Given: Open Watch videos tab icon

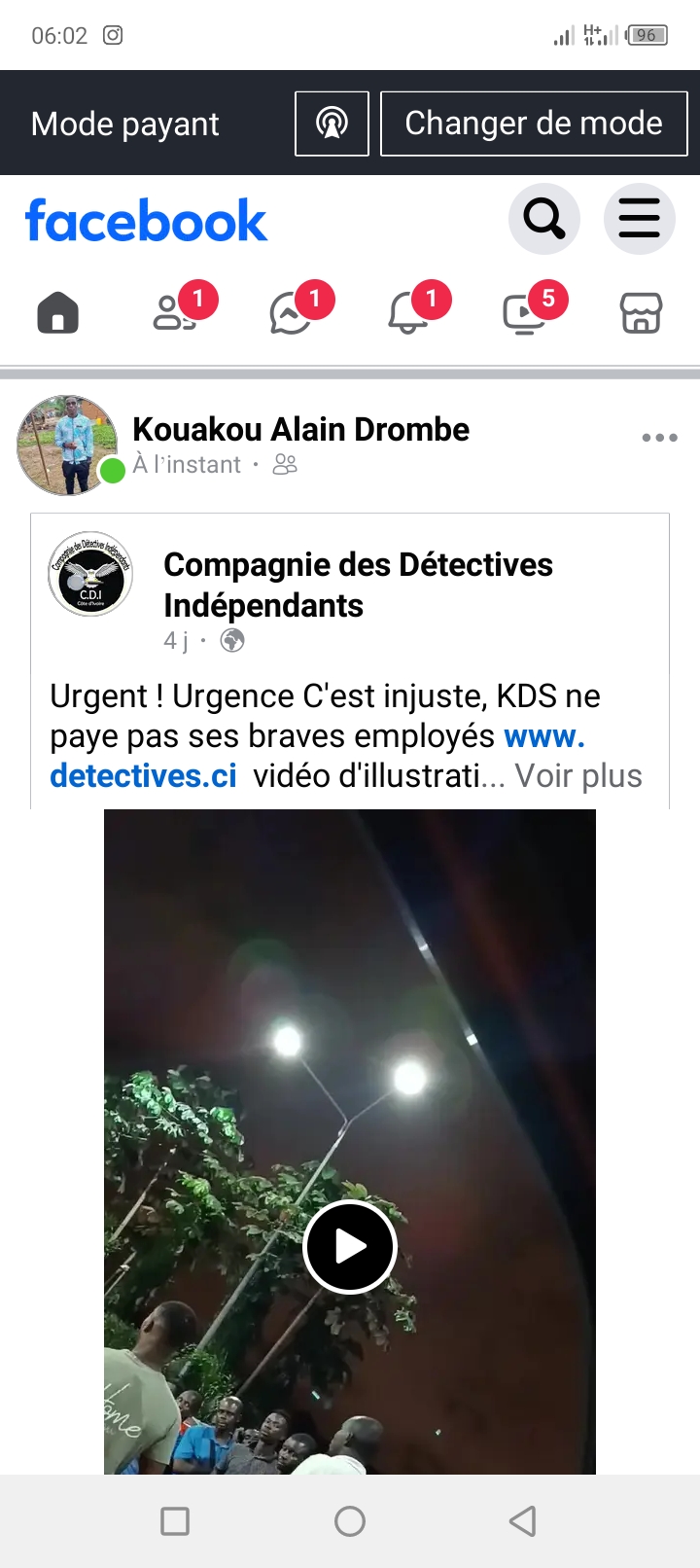Looking at the screenshot, I should click(x=524, y=313).
